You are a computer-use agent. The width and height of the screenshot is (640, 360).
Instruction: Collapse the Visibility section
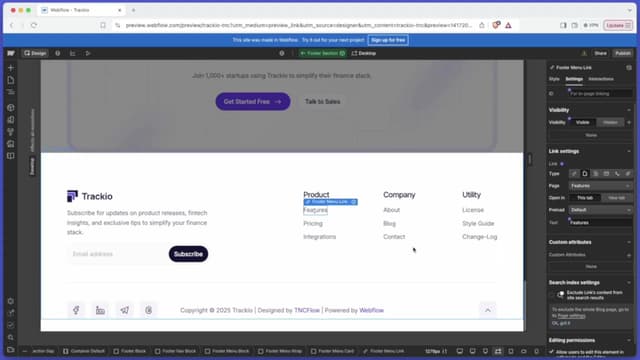(629, 110)
